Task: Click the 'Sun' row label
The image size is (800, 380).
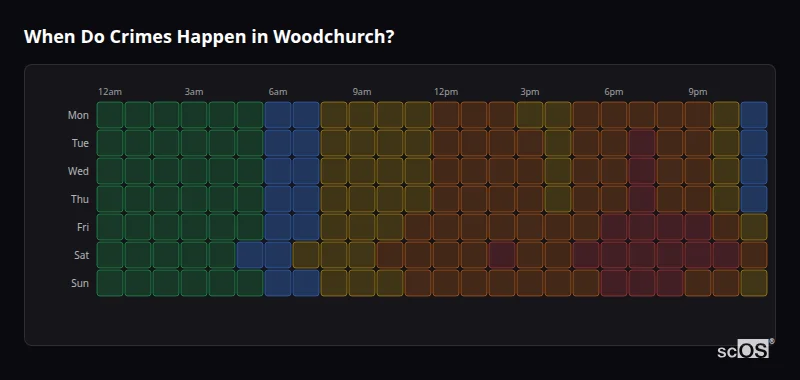Action: pyautogui.click(x=80, y=284)
